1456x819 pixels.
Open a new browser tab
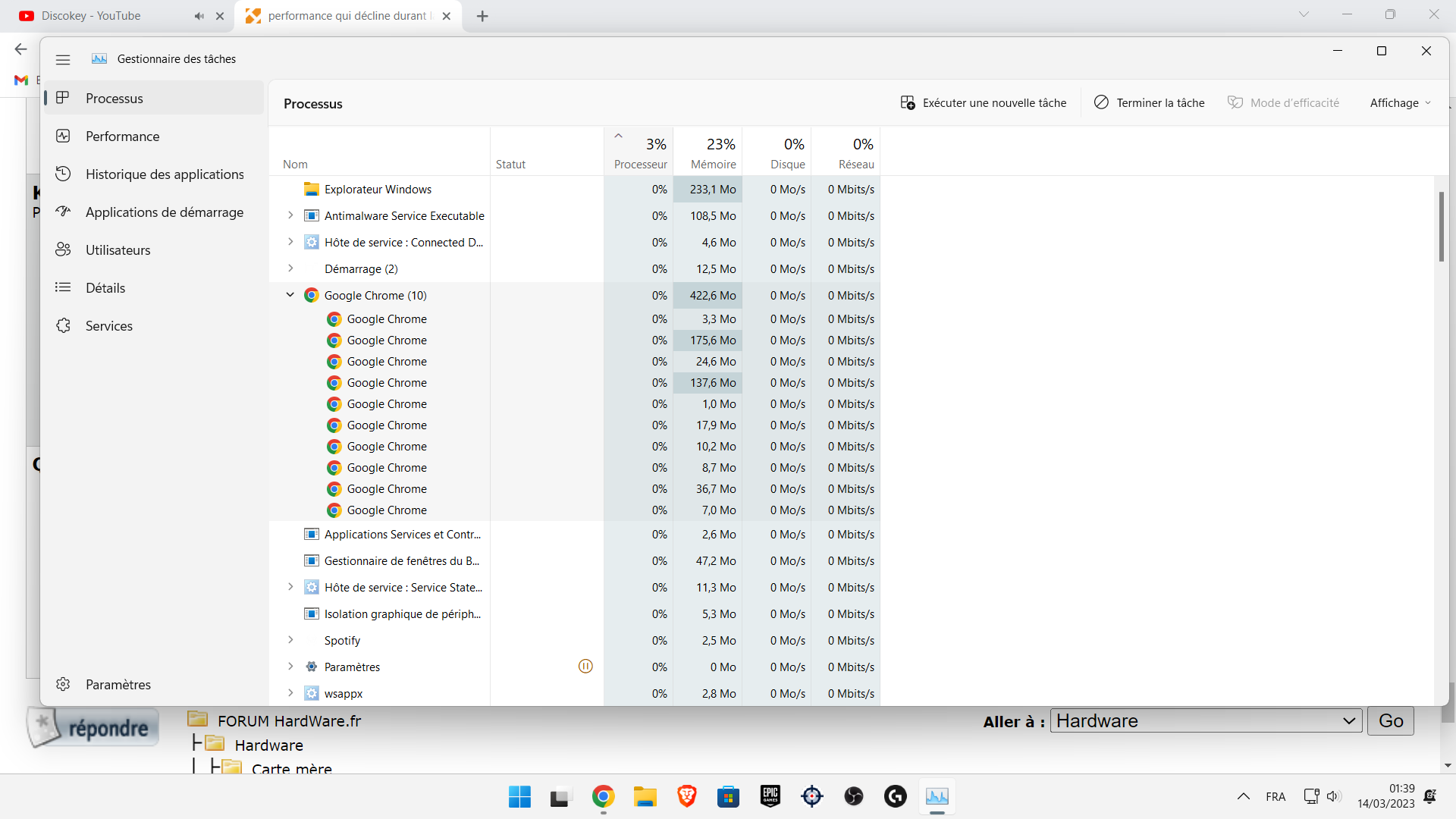(482, 16)
